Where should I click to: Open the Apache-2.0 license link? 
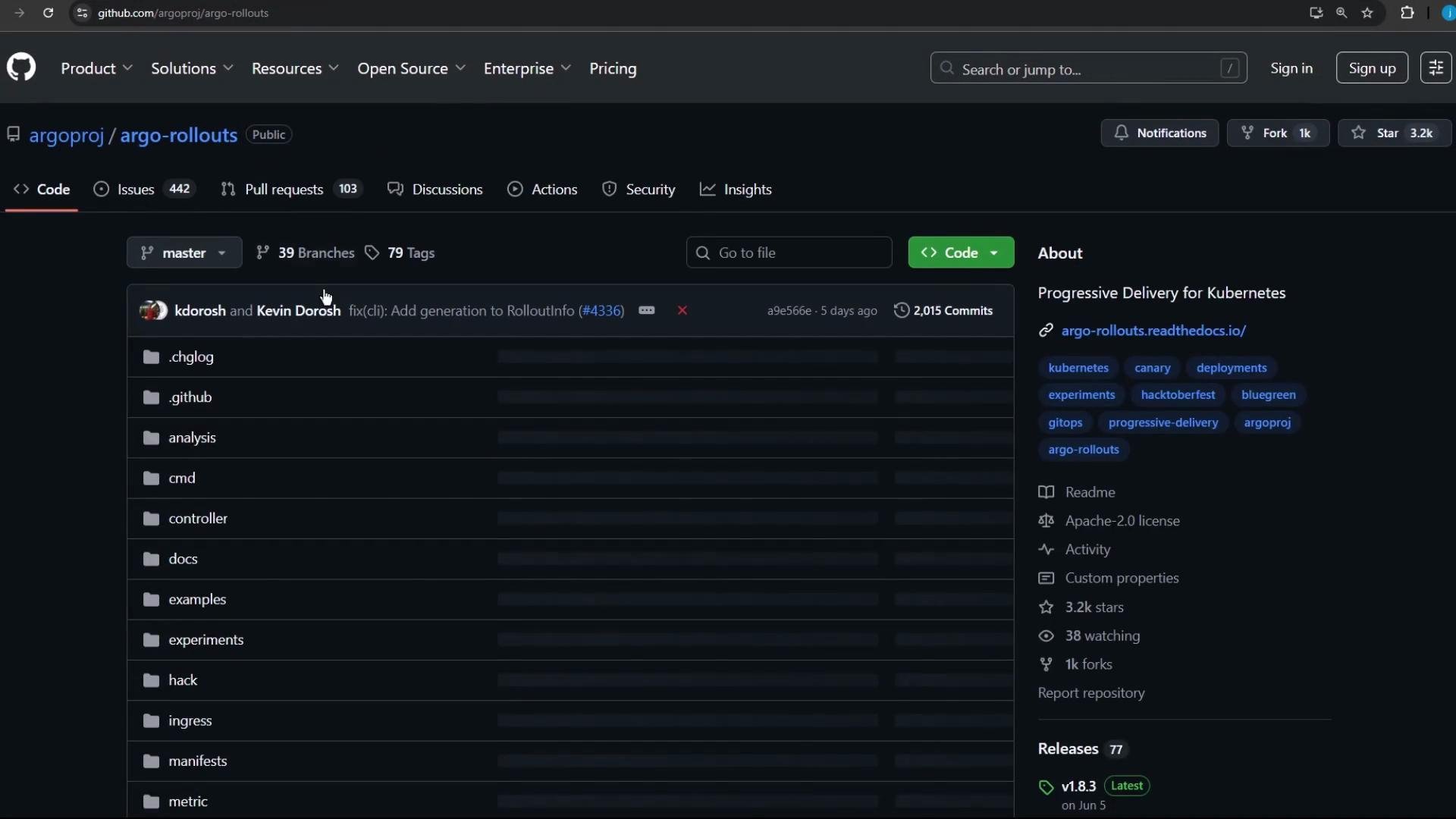tap(1109, 521)
